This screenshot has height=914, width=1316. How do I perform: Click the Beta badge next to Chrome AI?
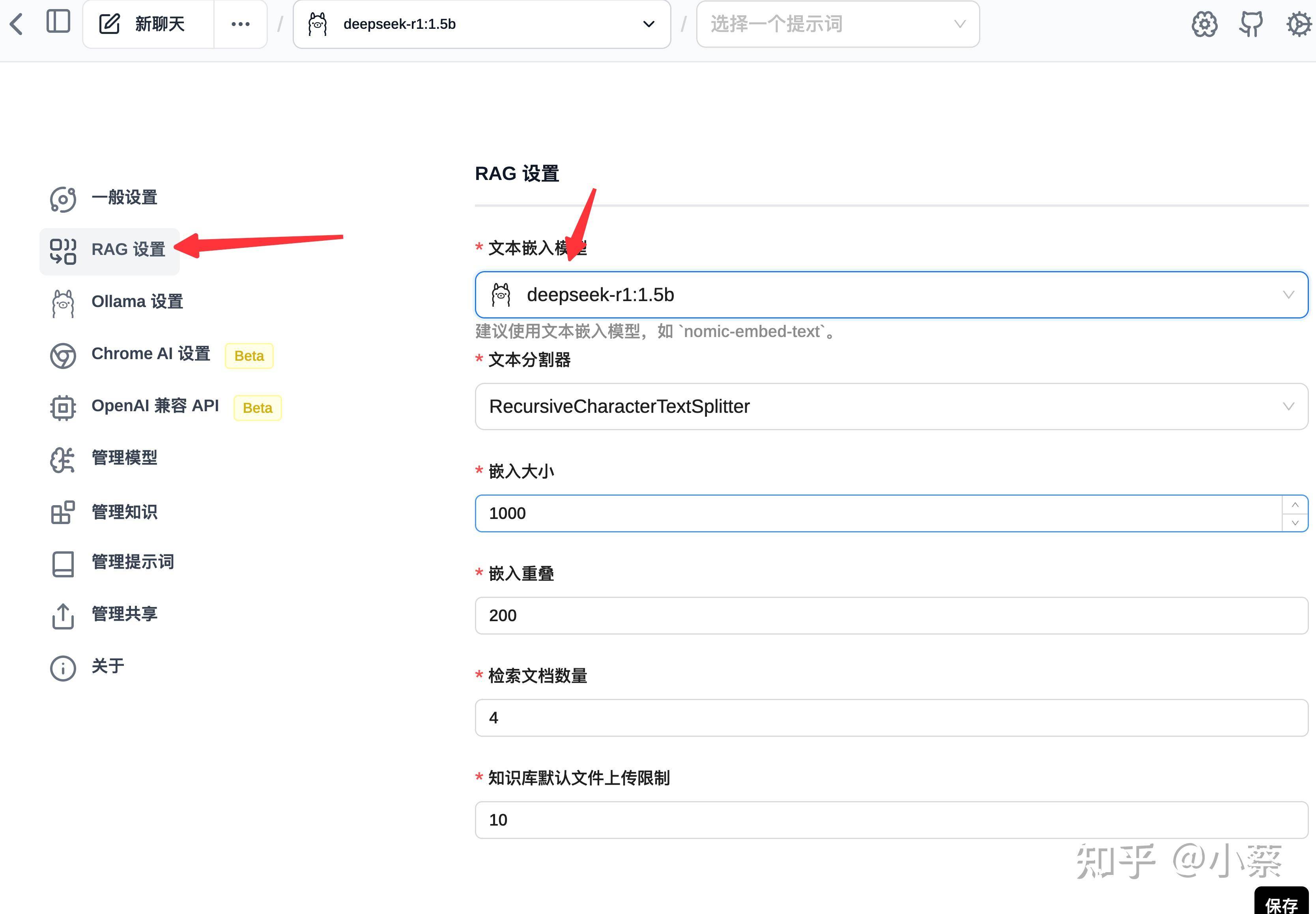(x=249, y=356)
